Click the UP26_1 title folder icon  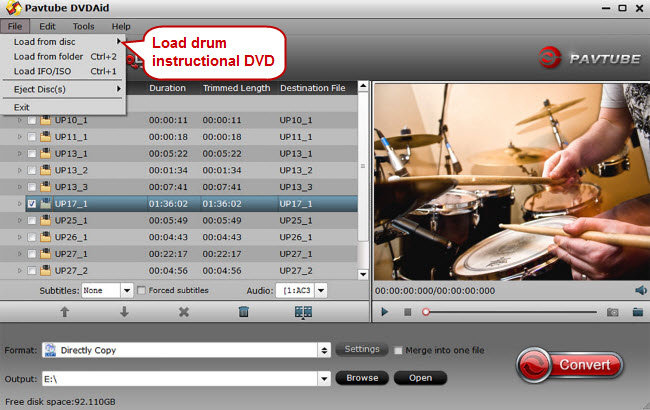coord(45,237)
